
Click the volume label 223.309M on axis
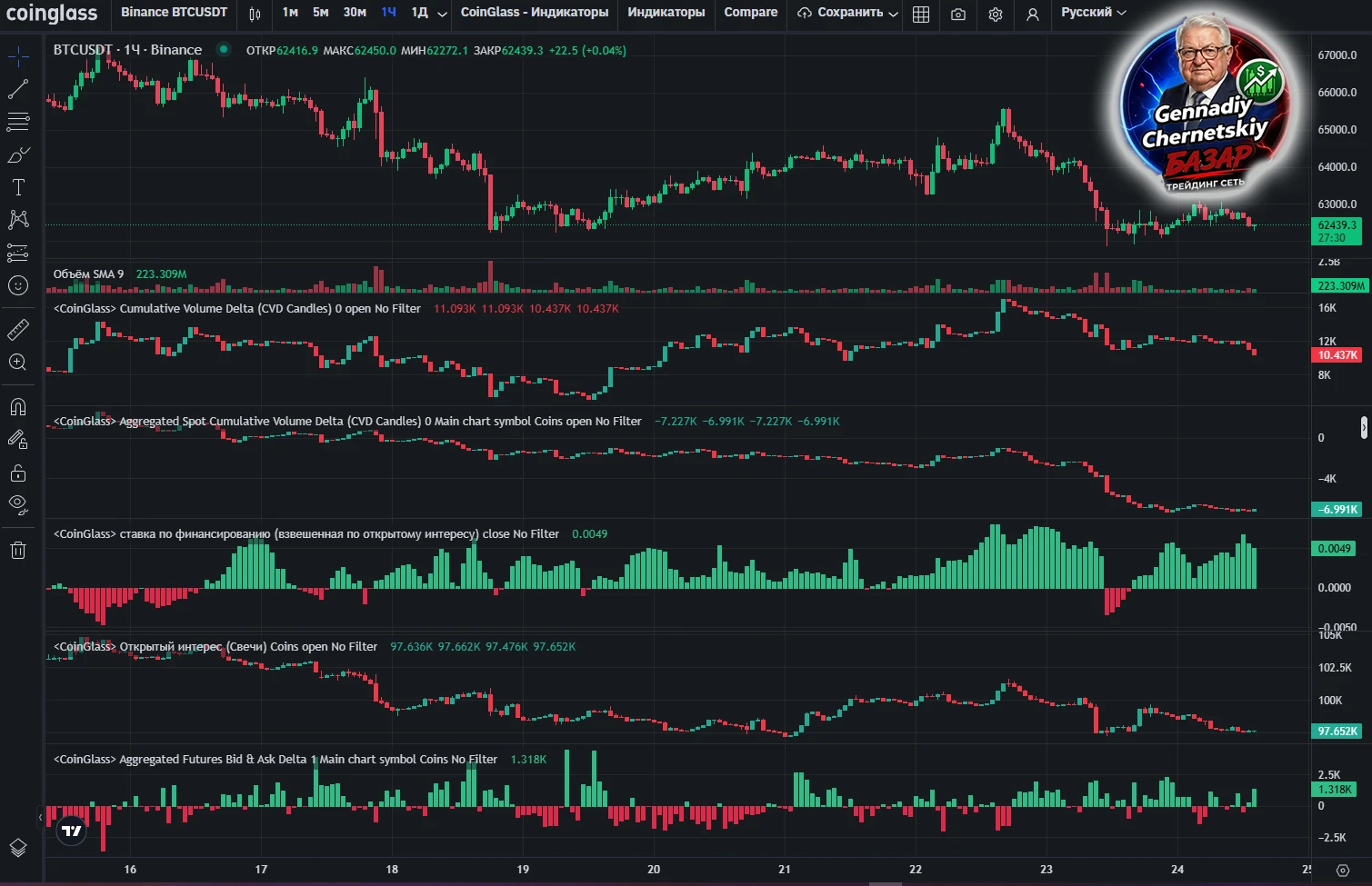point(1339,286)
